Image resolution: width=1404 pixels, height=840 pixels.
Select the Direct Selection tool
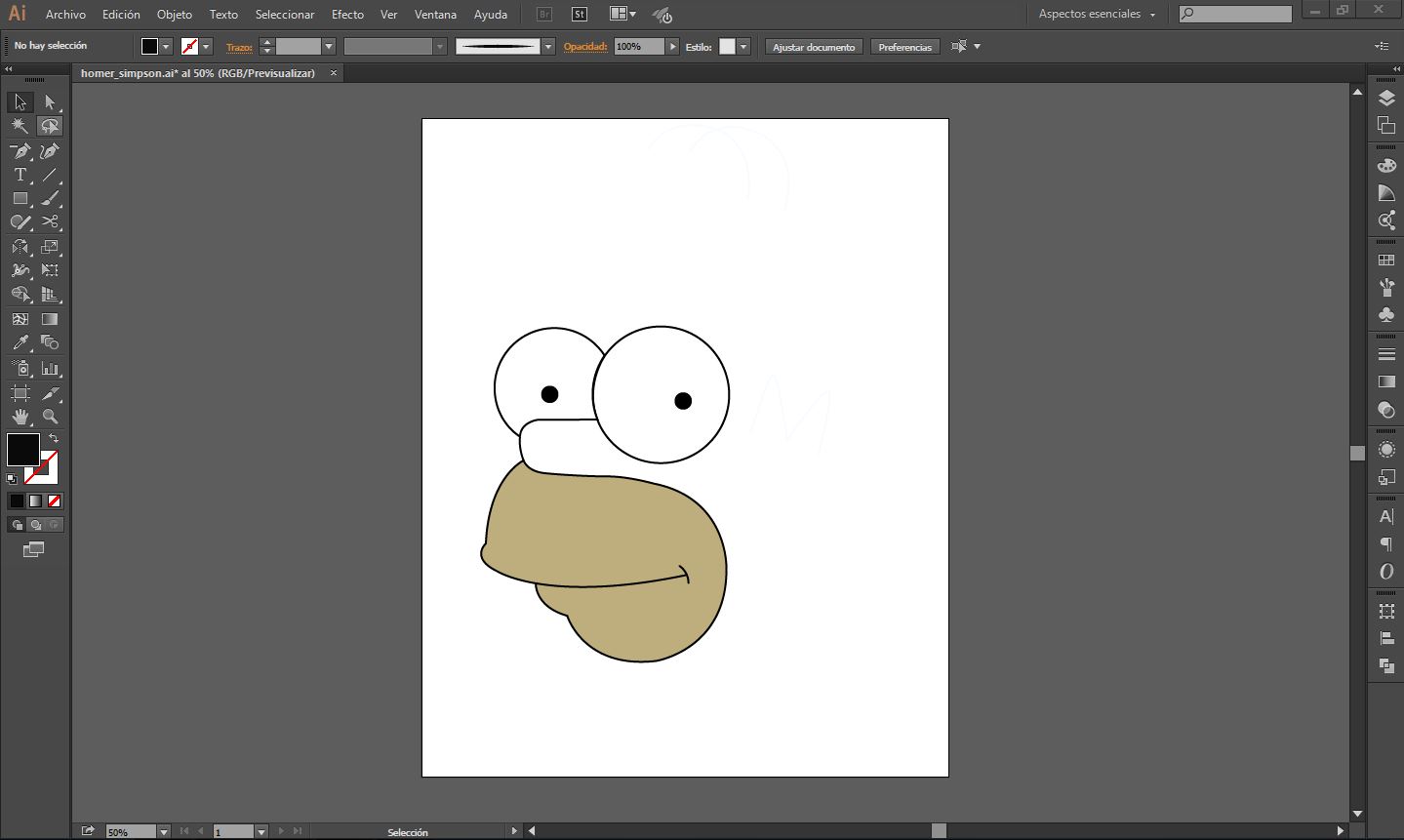(50, 101)
